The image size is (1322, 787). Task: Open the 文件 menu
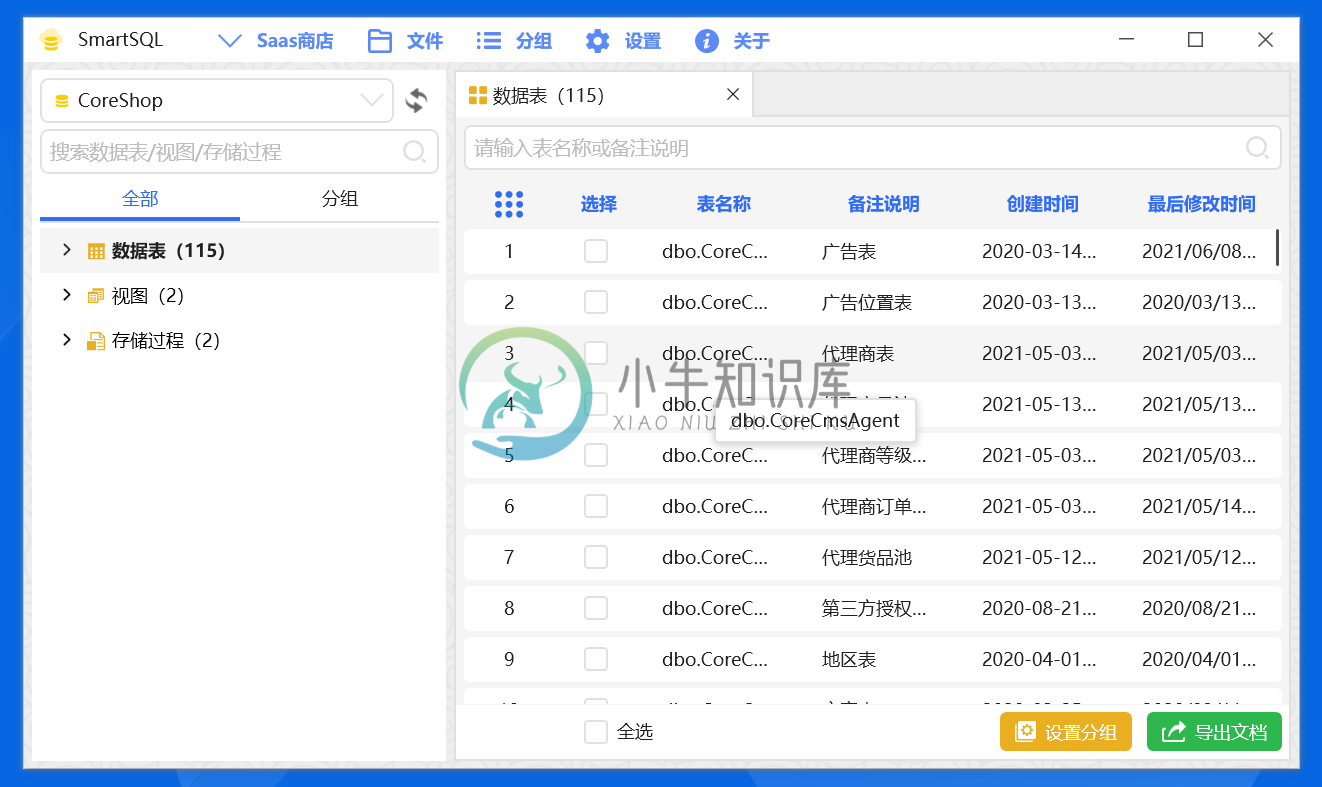[x=405, y=41]
